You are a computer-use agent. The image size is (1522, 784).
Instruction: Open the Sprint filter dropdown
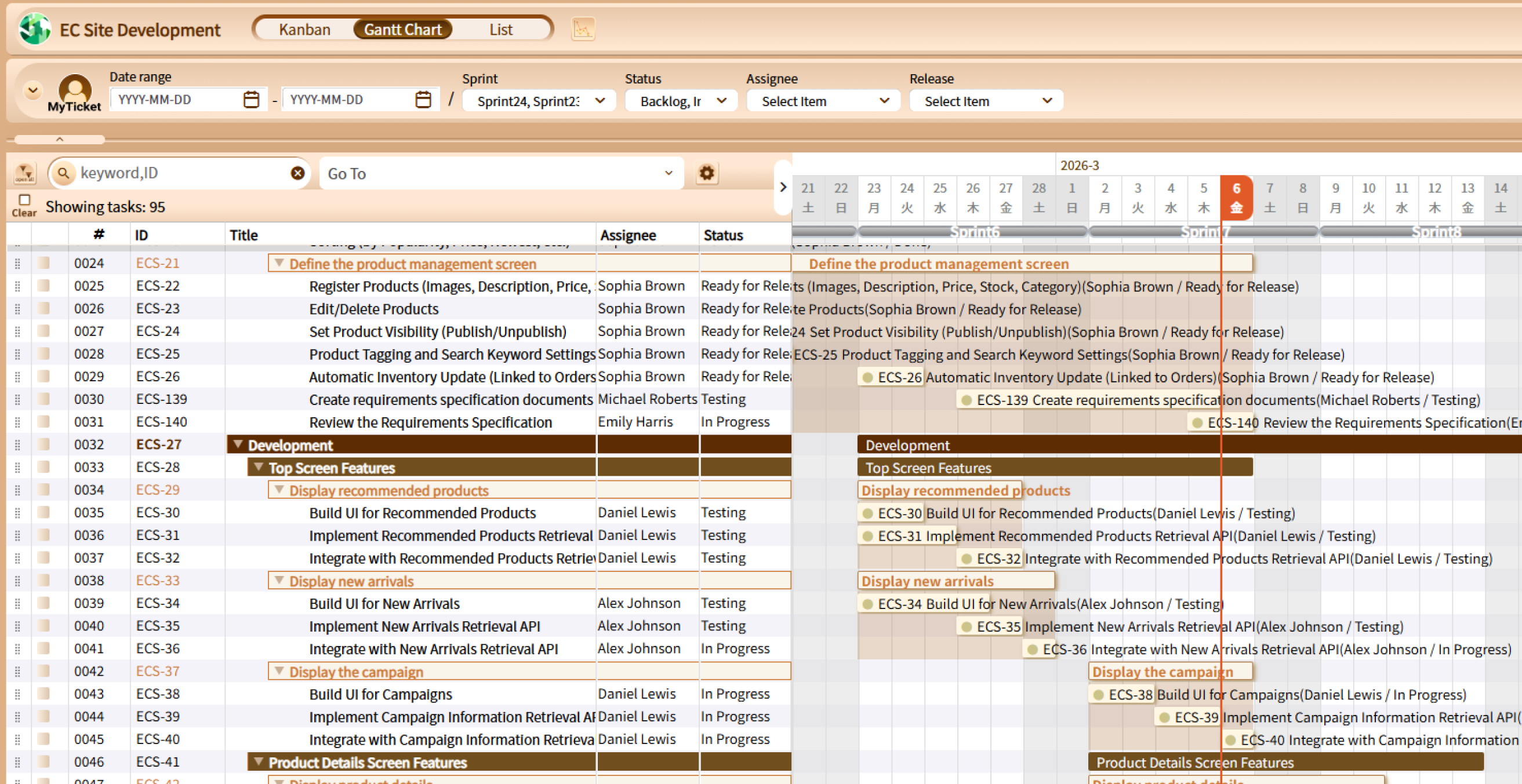pyautogui.click(x=539, y=101)
